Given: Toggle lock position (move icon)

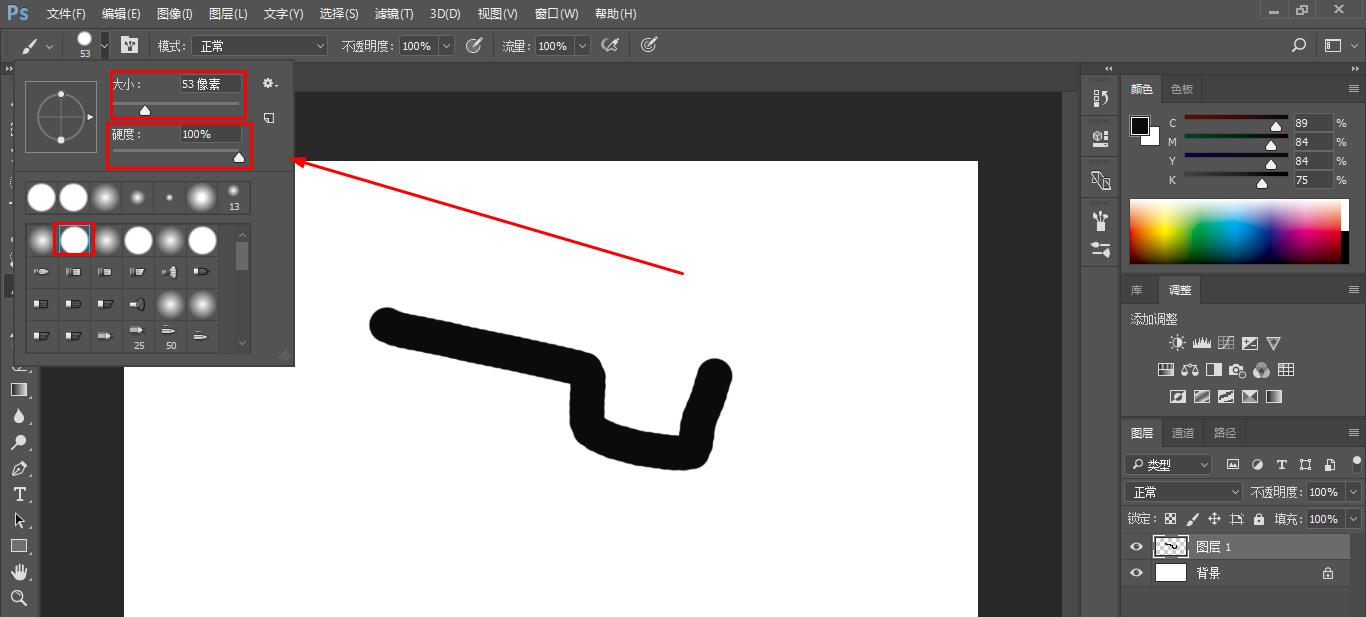Looking at the screenshot, I should pos(1214,519).
